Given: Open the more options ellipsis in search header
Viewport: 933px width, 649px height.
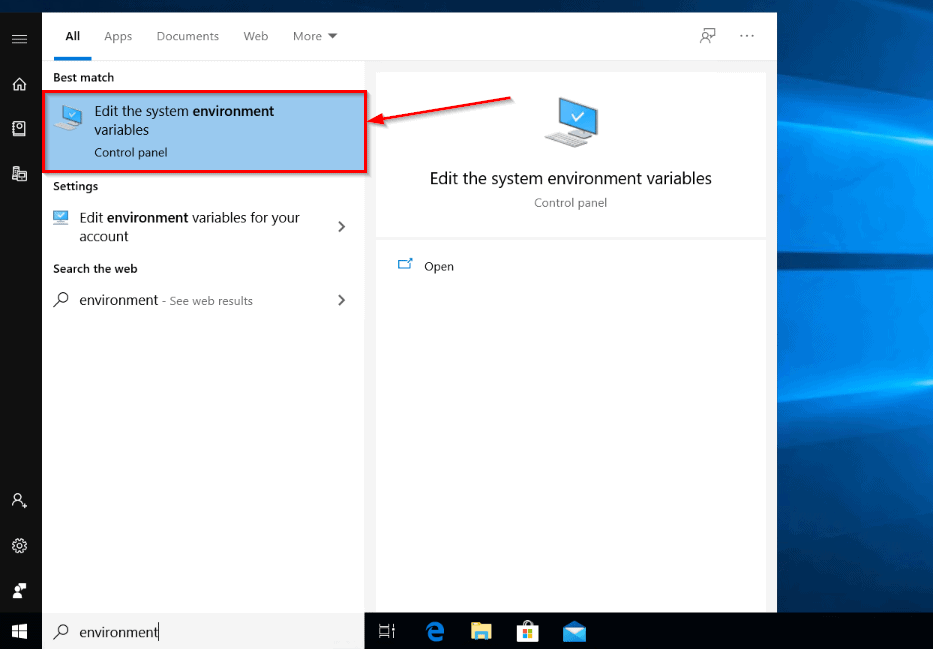Looking at the screenshot, I should (x=747, y=35).
